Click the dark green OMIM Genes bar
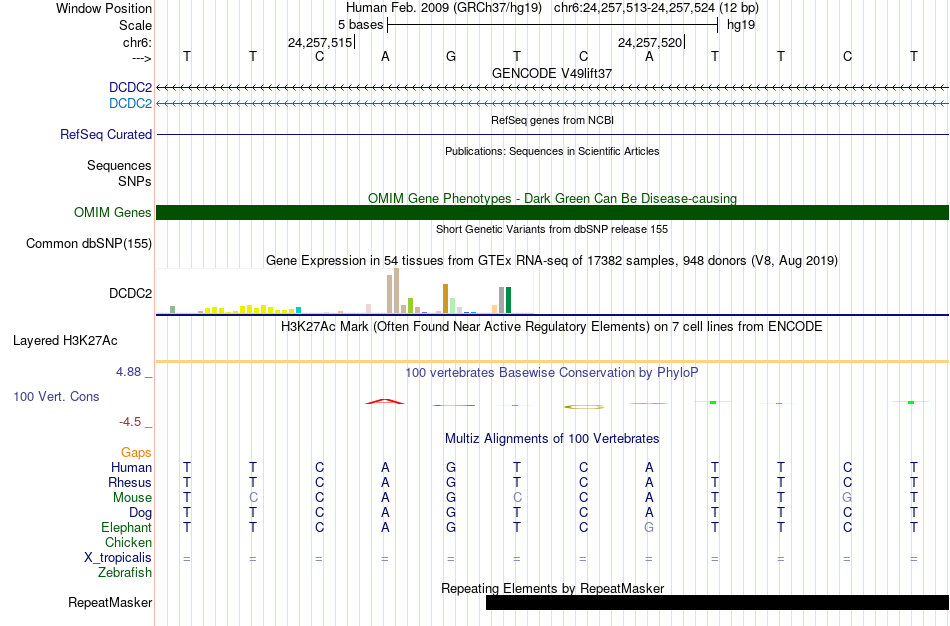 (x=553, y=213)
